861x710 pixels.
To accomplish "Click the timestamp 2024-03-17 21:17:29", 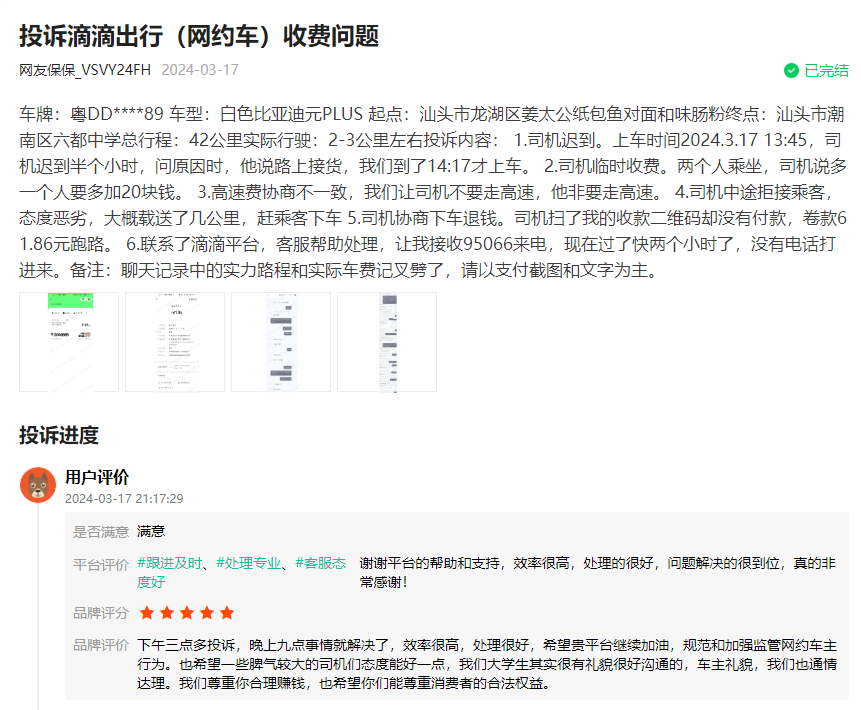I will (x=124, y=498).
